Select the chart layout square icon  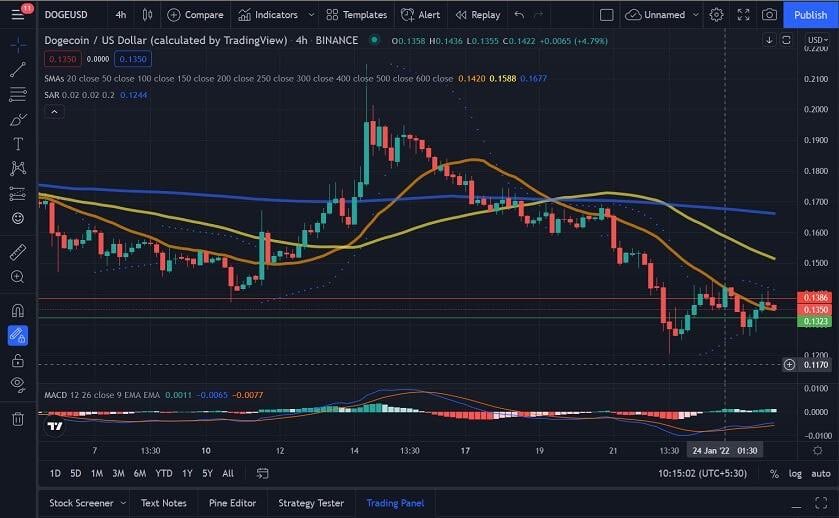[x=607, y=14]
